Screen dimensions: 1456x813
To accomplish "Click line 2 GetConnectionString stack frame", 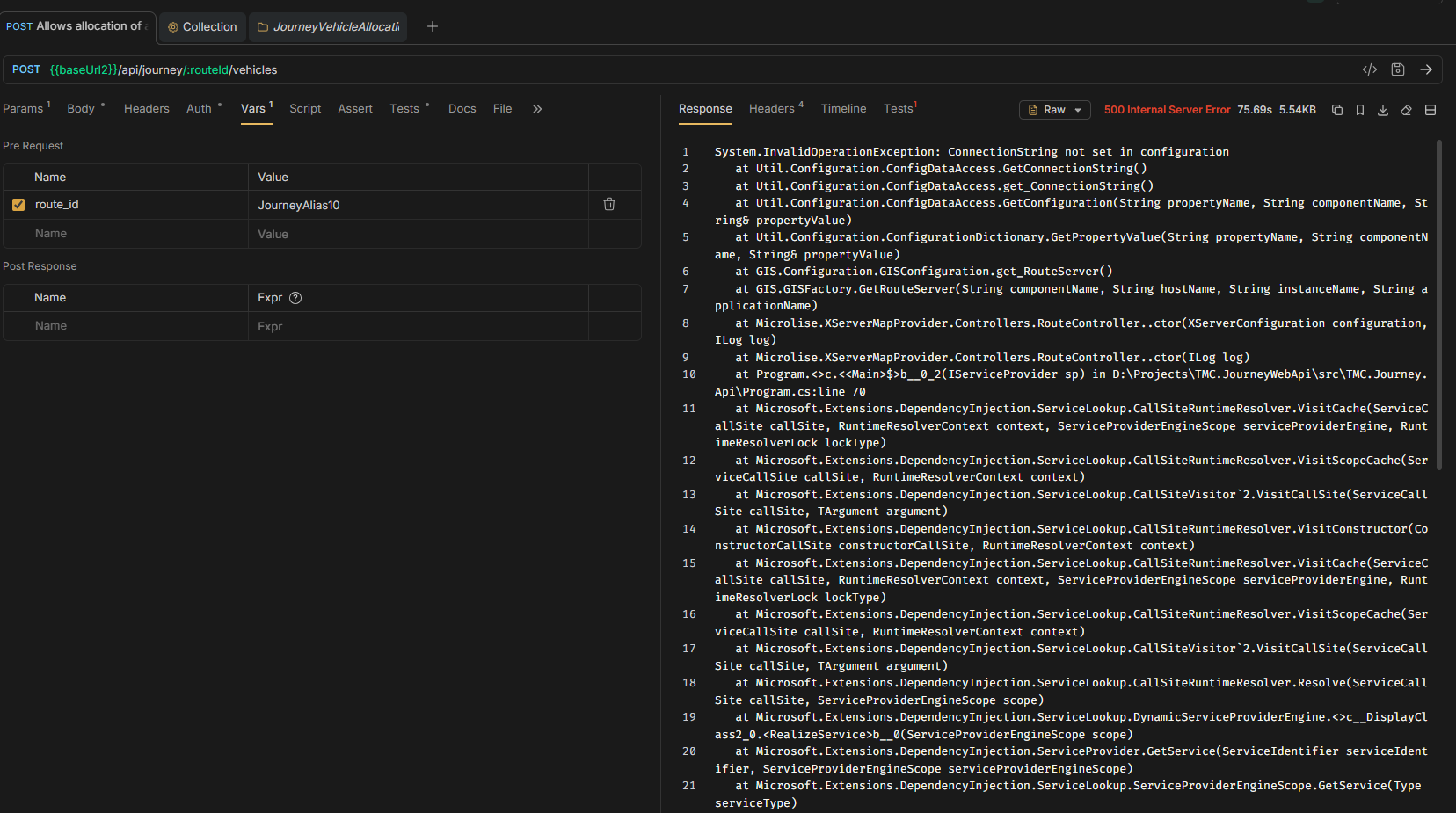I will click(x=941, y=169).
